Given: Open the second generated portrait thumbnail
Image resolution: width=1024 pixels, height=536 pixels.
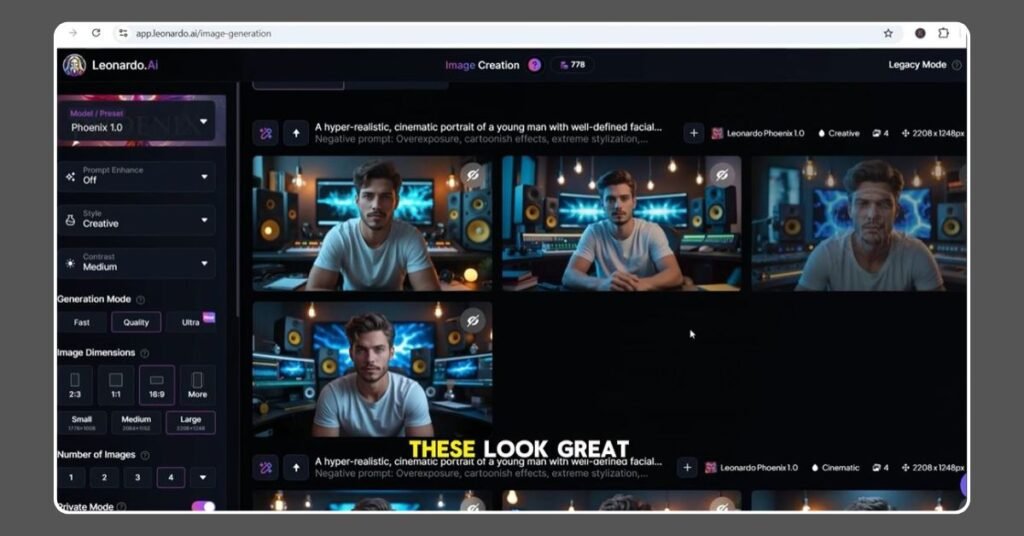Looking at the screenshot, I should point(621,223).
